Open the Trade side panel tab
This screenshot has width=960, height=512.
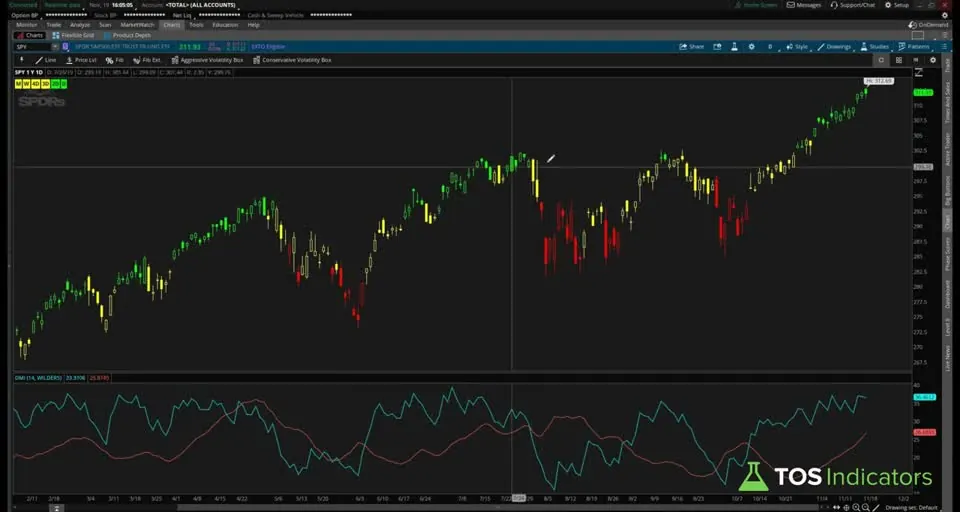[948, 65]
